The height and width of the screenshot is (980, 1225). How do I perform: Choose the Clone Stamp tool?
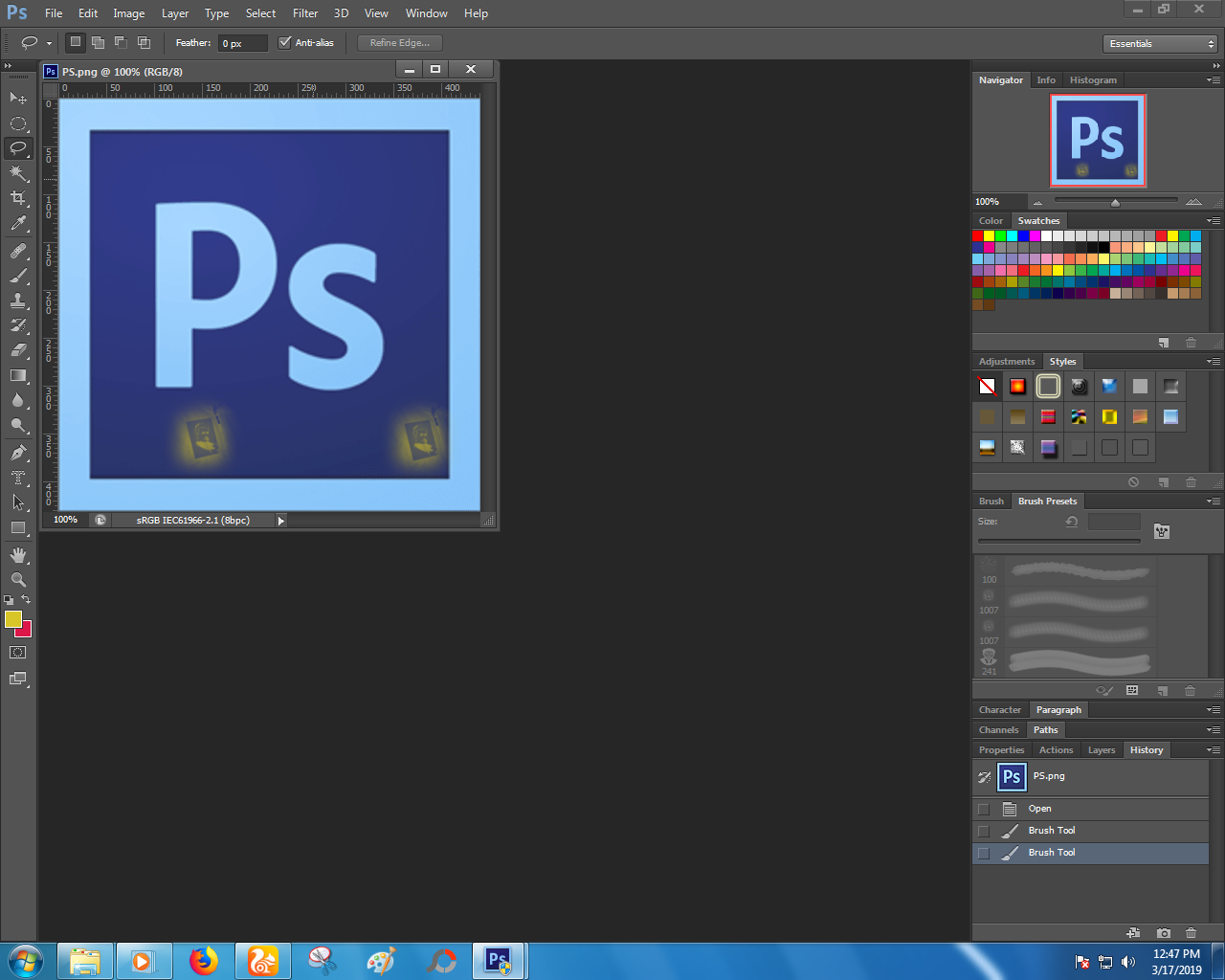point(18,301)
